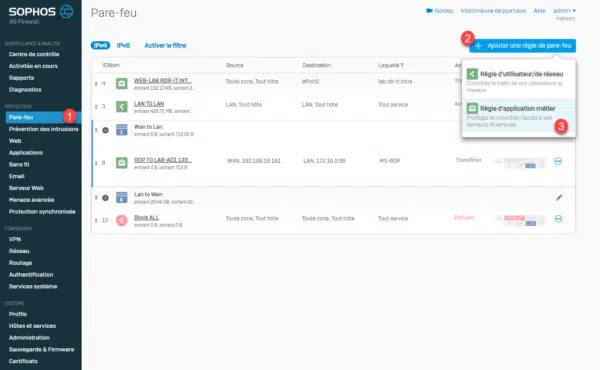The width and height of the screenshot is (600, 370).
Task: Click the Source column header
Action: pos(235,65)
